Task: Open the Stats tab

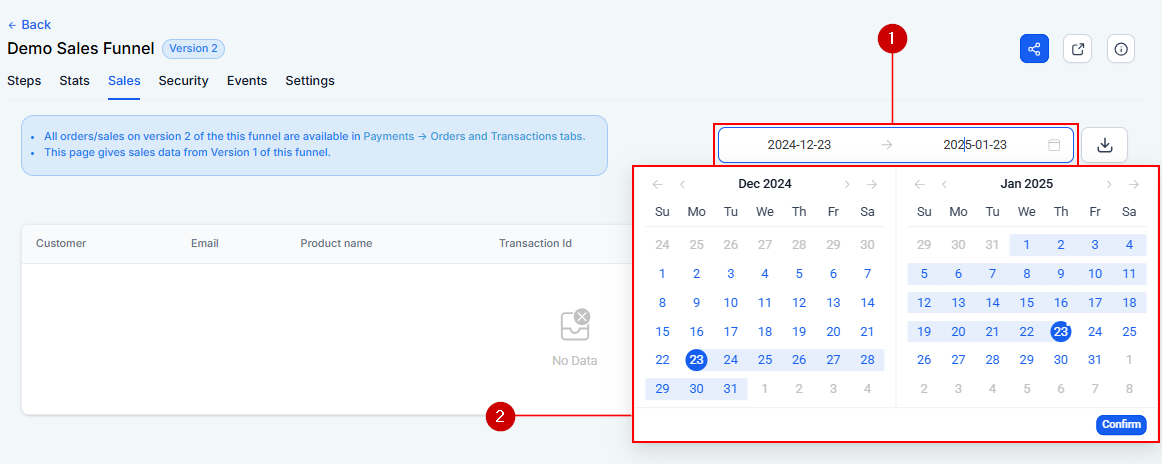Action: pyautogui.click(x=75, y=81)
